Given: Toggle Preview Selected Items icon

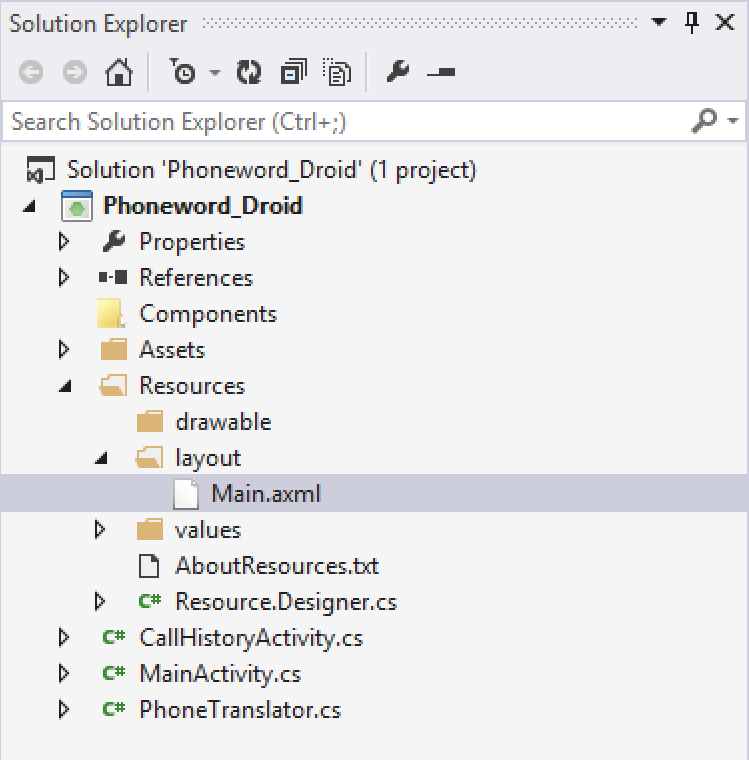Looking at the screenshot, I should coord(441,73).
